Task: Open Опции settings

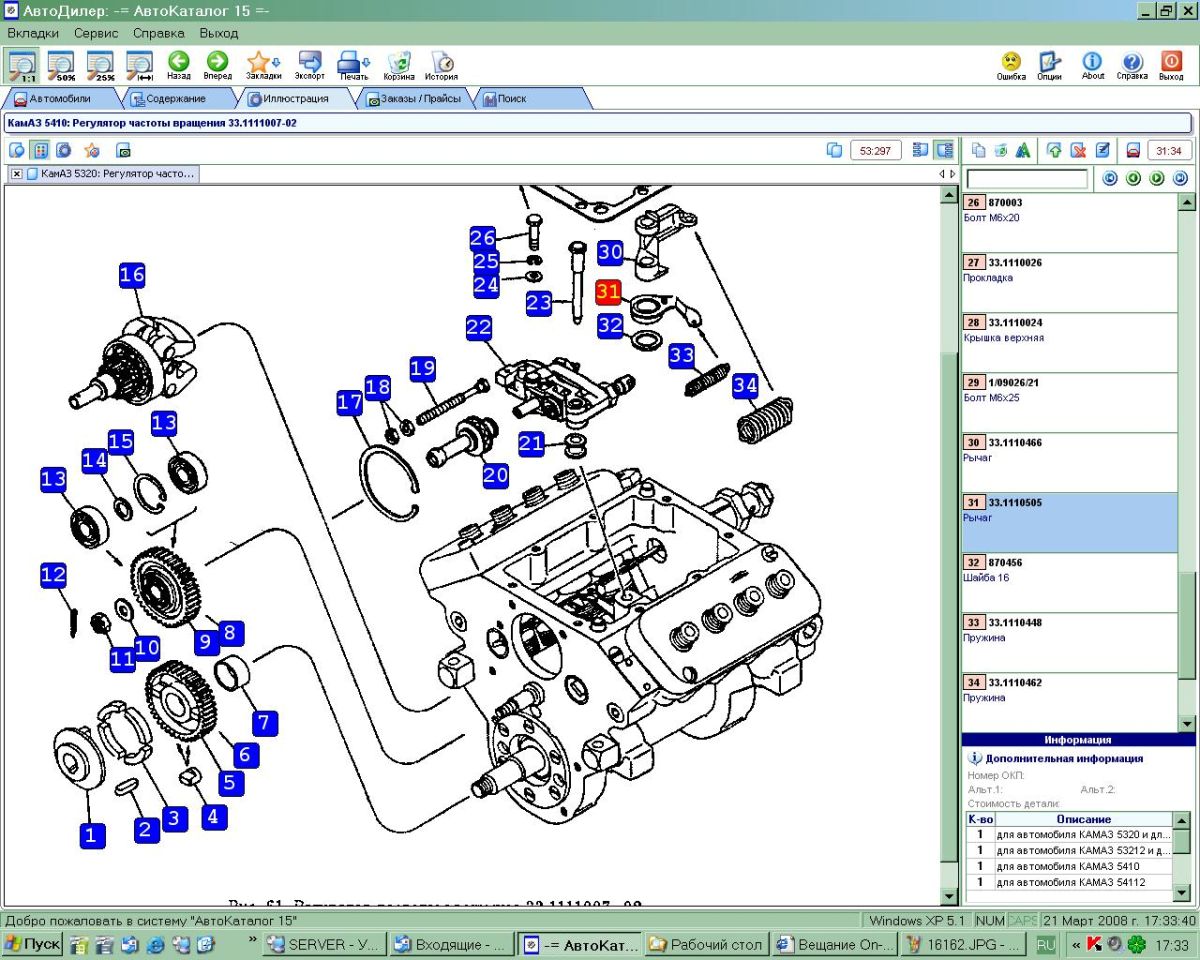Action: 1049,66
